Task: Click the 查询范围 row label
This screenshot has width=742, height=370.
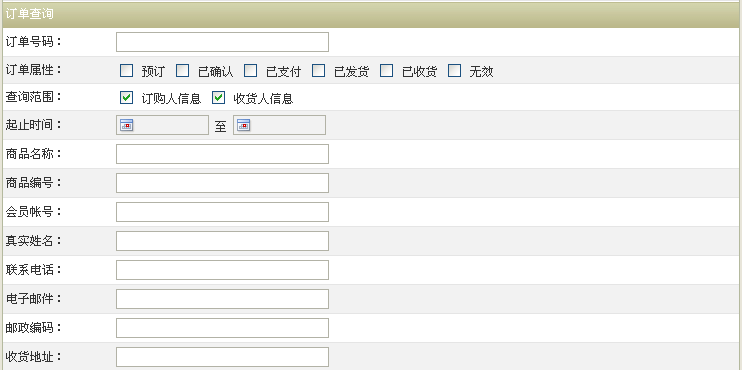Action: point(34,97)
